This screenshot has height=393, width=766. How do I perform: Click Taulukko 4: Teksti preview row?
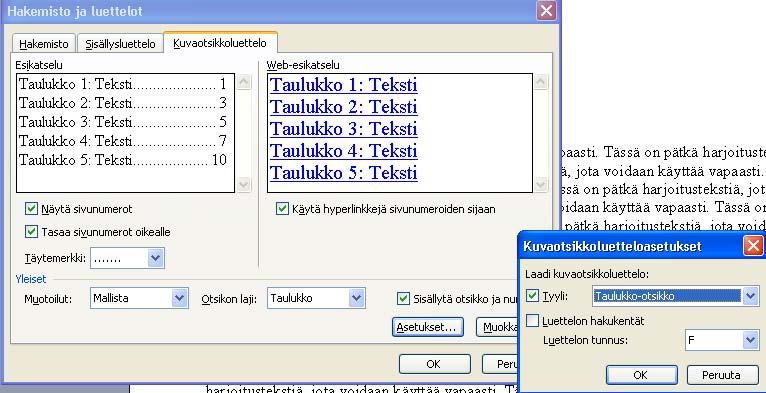pyautogui.click(x=123, y=141)
